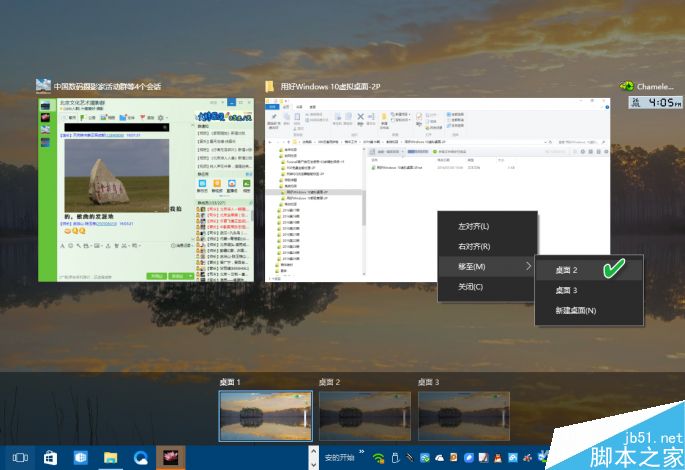Select the QQ chat window preview

[146, 190]
